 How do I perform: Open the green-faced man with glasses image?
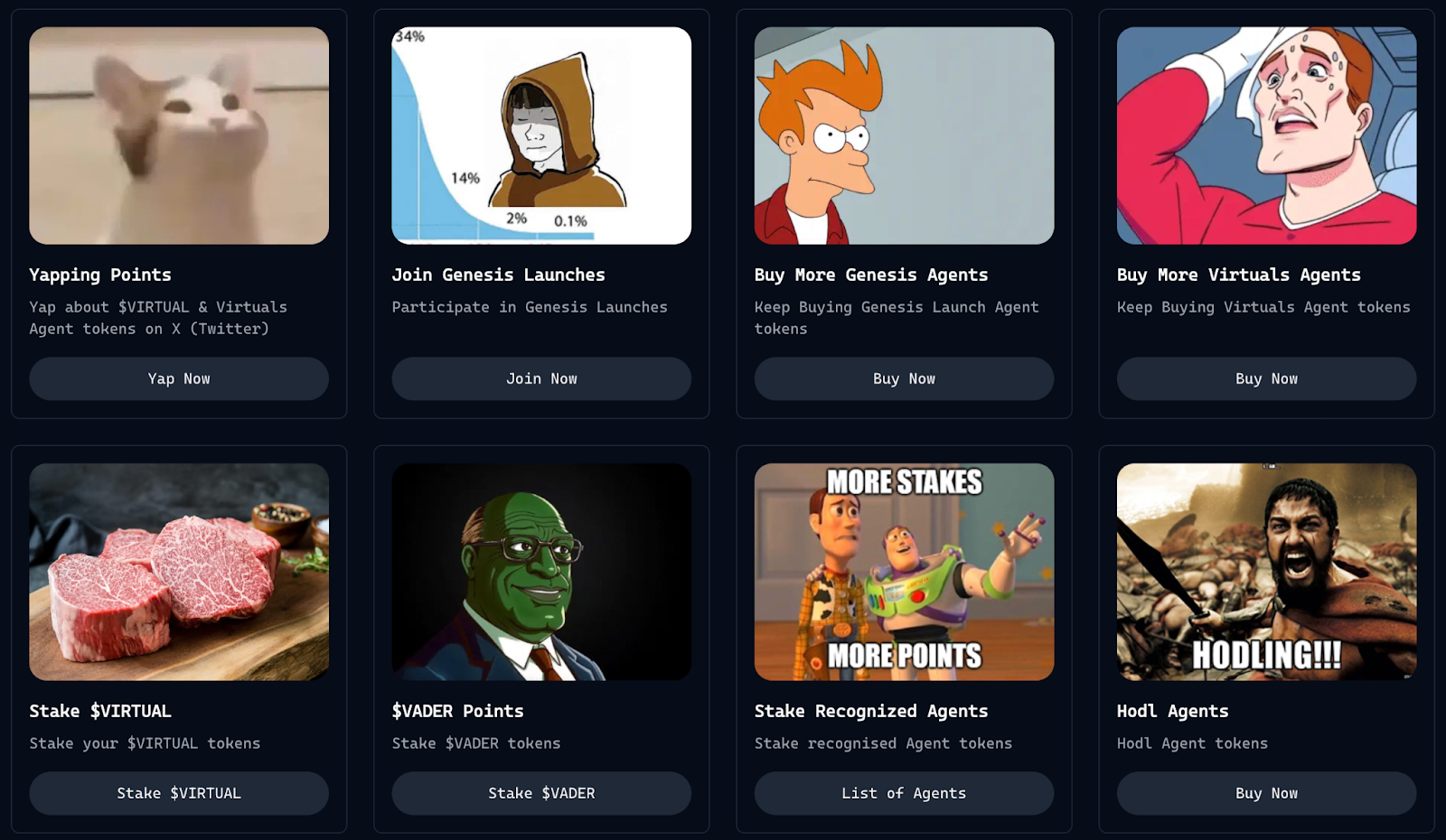pos(541,572)
